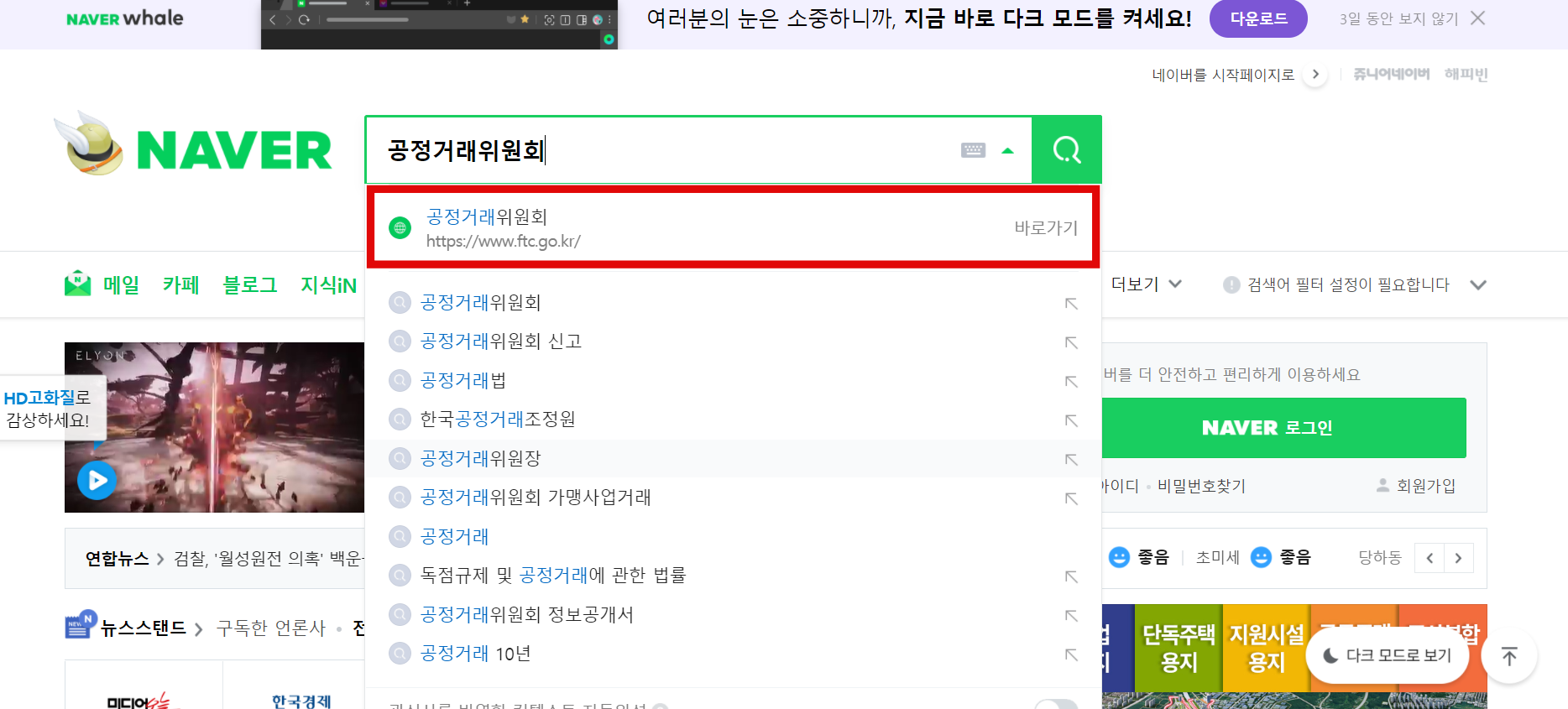
Task: Click the fill arrow for 정보공개서 row
Action: 1071,616
